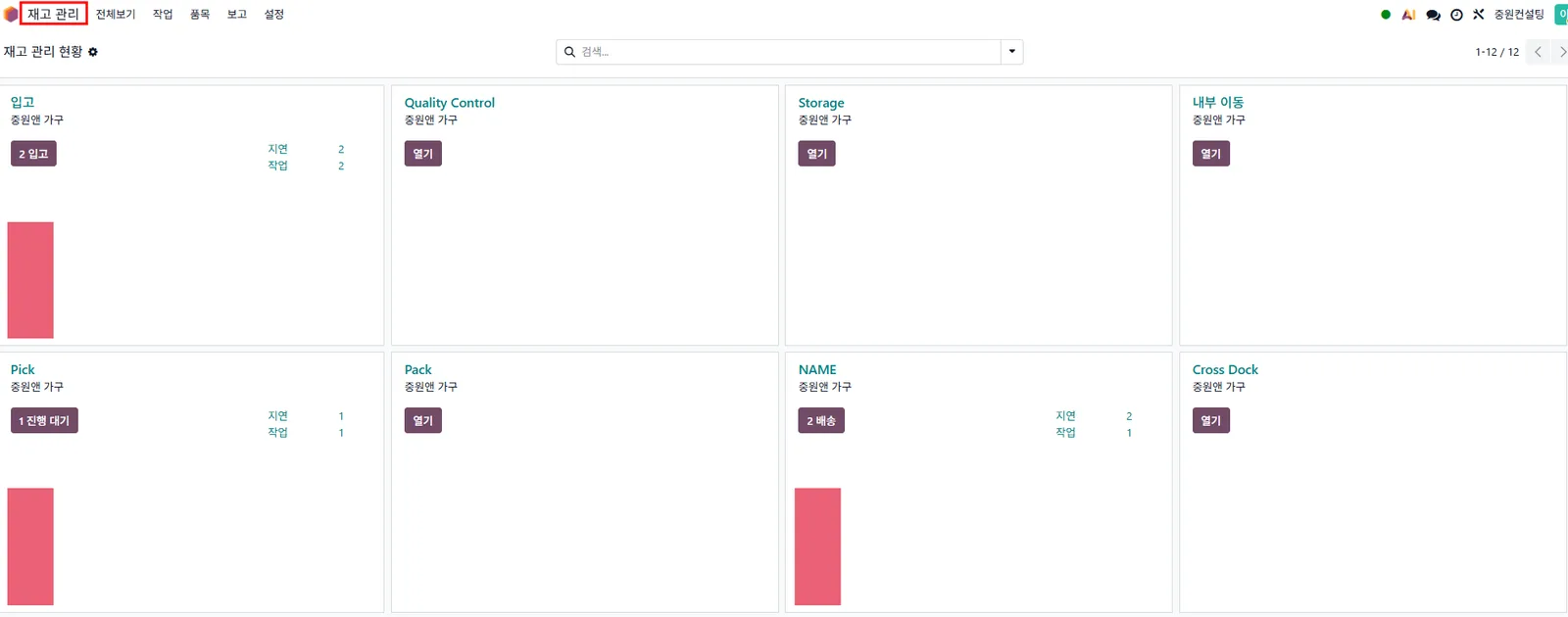Open the Odoo home apps icon
Image resolution: width=1568 pixels, height=617 pixels.
pos(11,15)
